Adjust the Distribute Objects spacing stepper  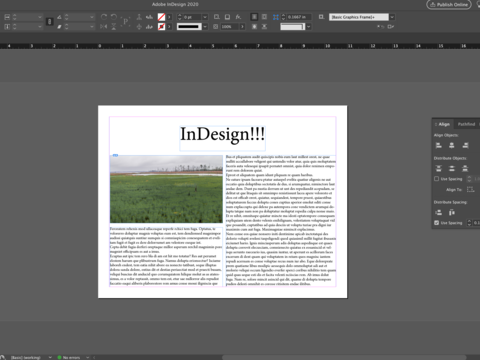469,179
